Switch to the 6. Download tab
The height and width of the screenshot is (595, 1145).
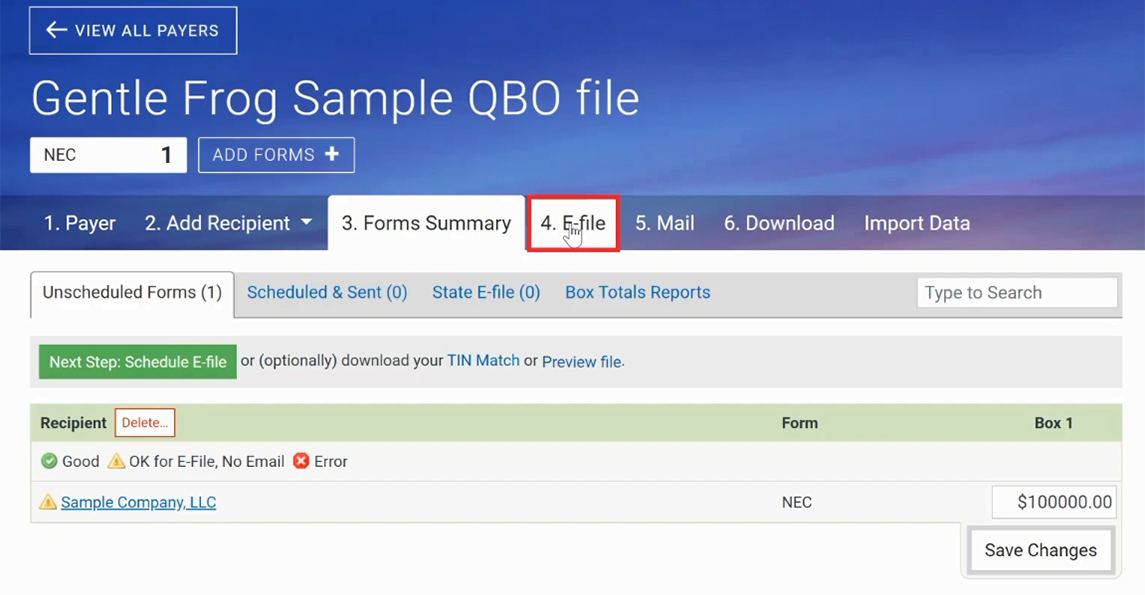coord(779,223)
